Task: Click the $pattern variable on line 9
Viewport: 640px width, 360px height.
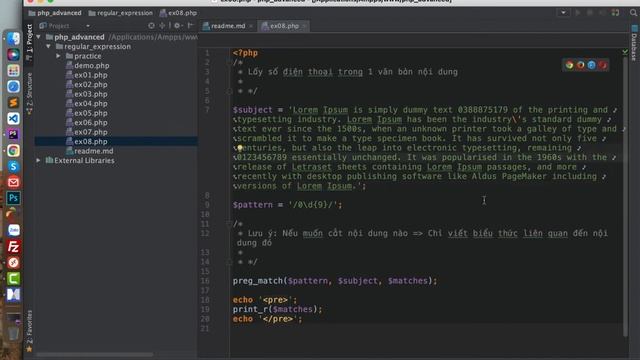Action: [x=252, y=205]
